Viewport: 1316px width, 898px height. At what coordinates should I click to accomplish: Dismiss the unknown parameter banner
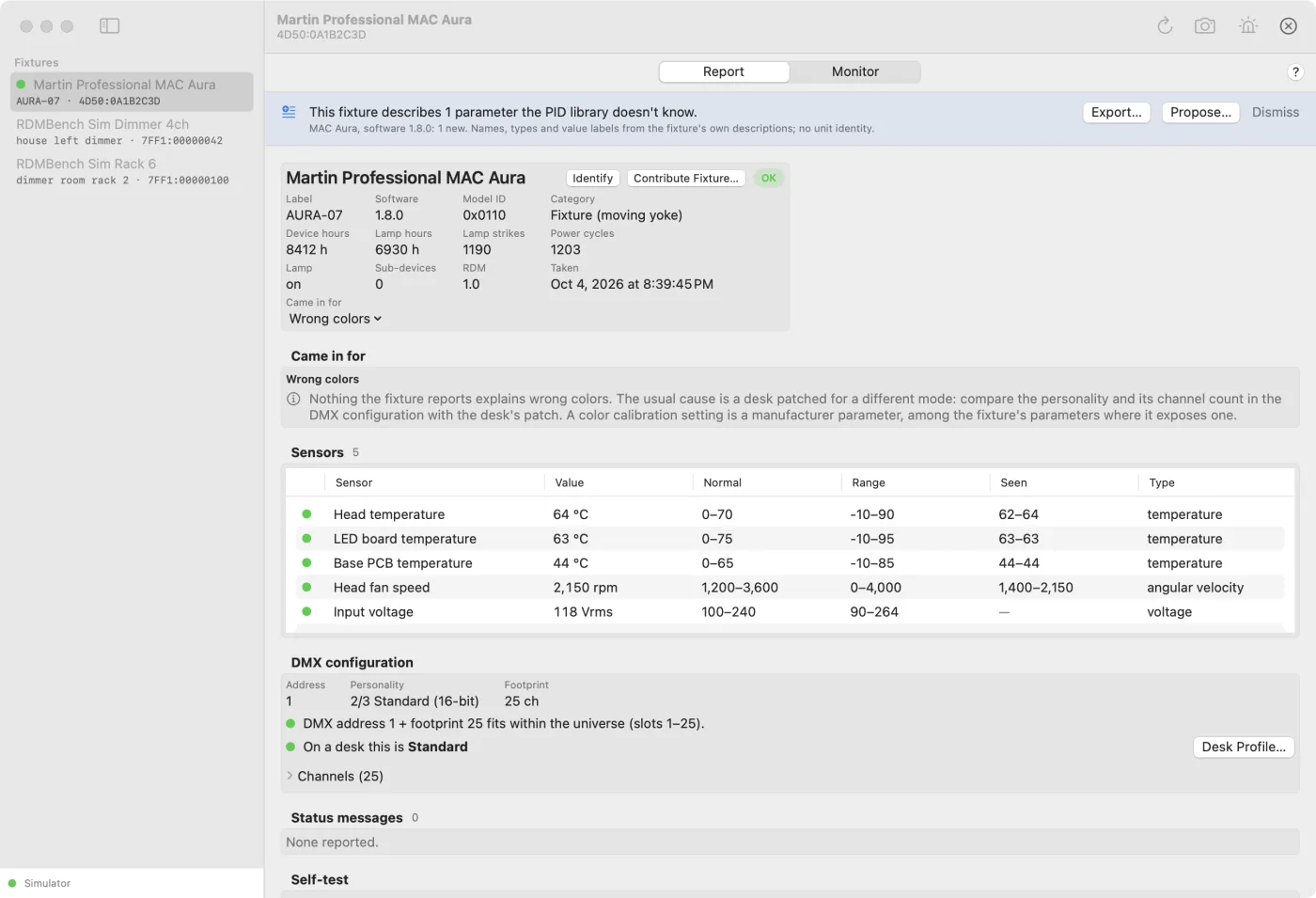[x=1276, y=113]
